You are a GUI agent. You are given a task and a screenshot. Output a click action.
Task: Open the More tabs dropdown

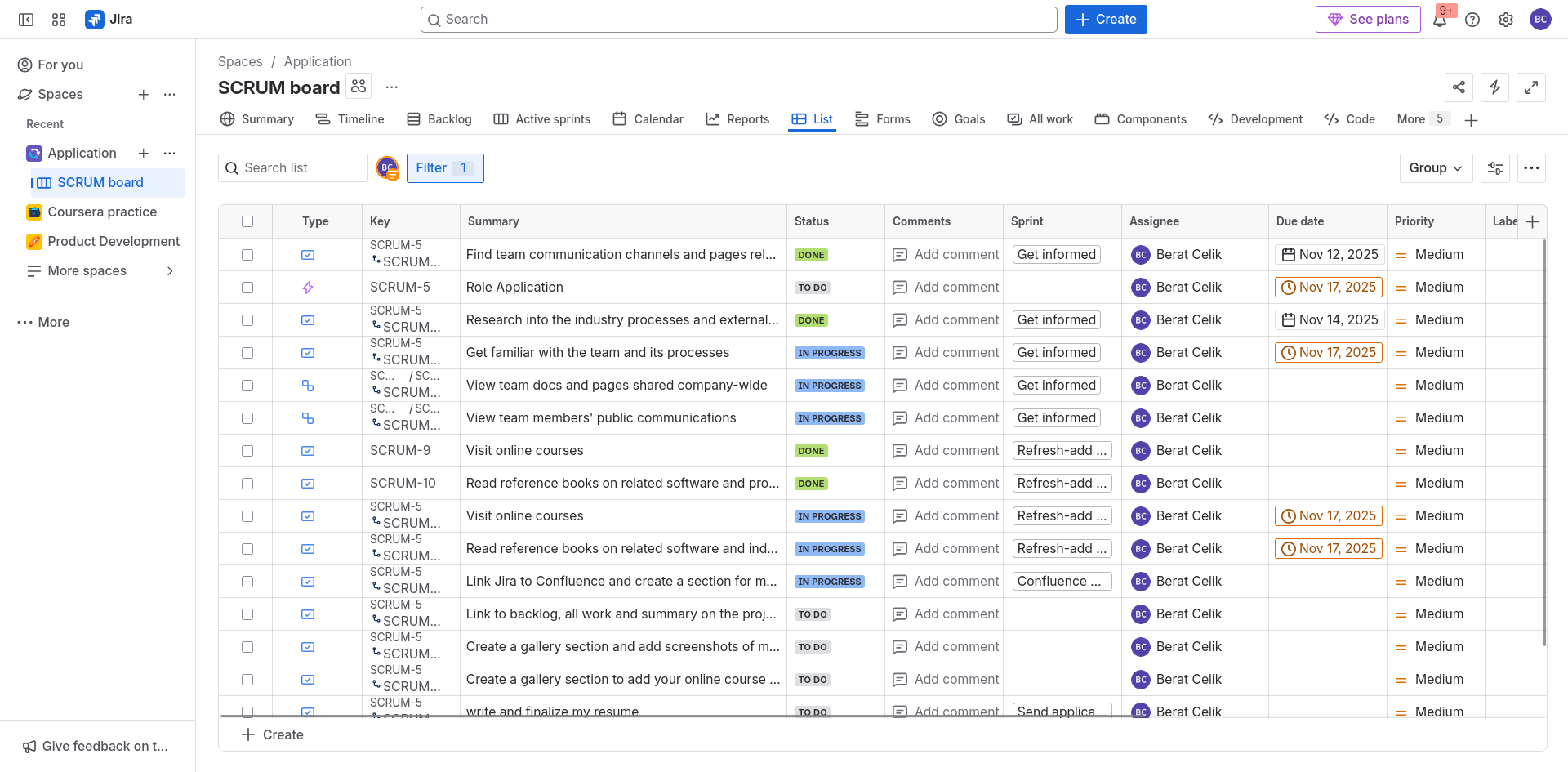1421,119
